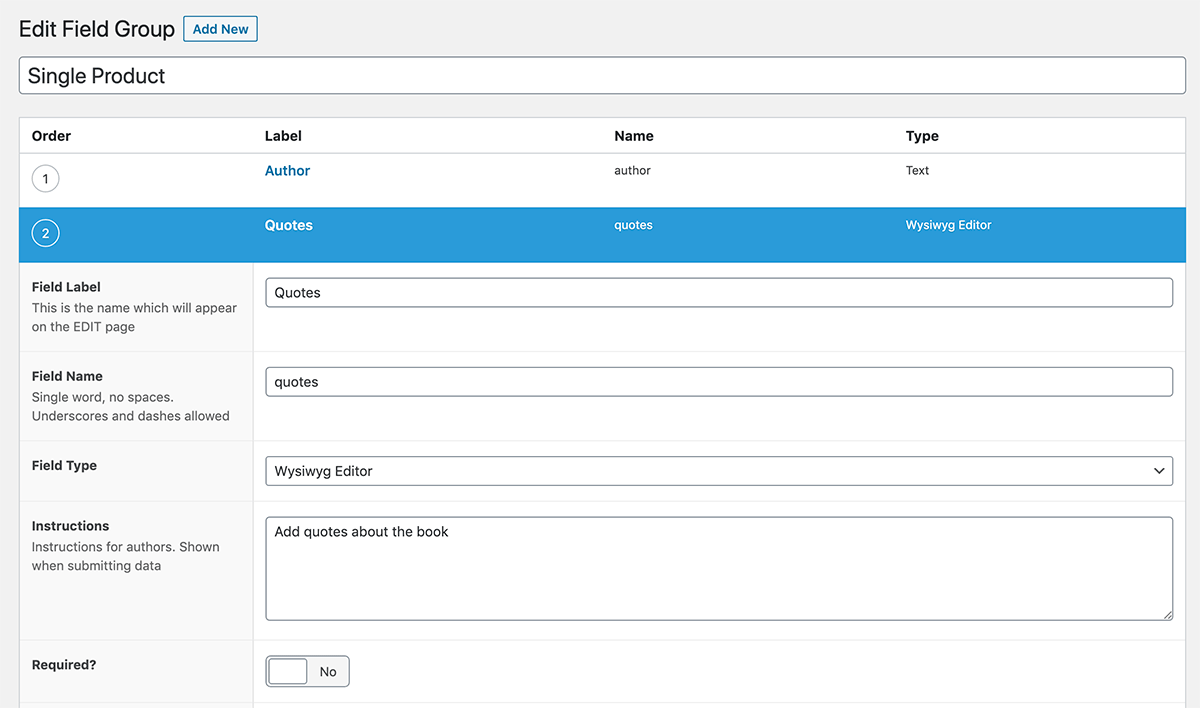Open the Author field link
The height and width of the screenshot is (708, 1200).
click(x=287, y=171)
